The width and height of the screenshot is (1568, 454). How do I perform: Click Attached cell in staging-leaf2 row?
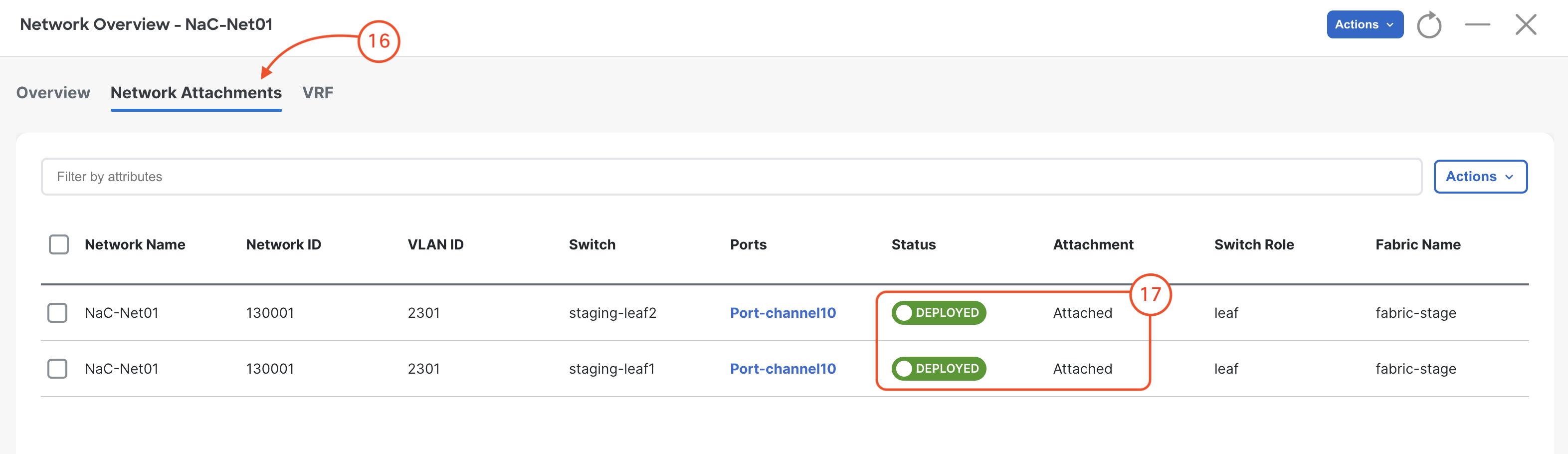coord(1082,313)
